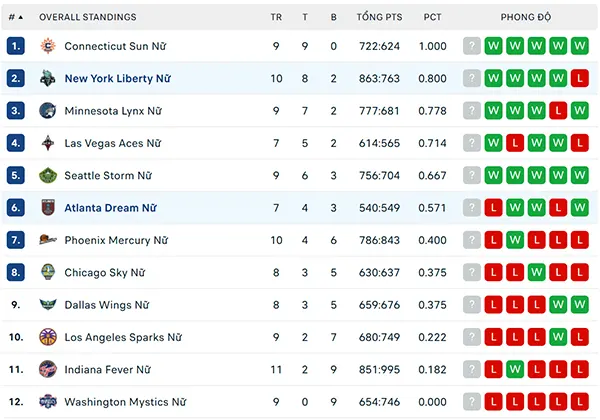Click the gray question mark in Seattle Storm row
Screen dimensions: 600x420
click(x=472, y=176)
